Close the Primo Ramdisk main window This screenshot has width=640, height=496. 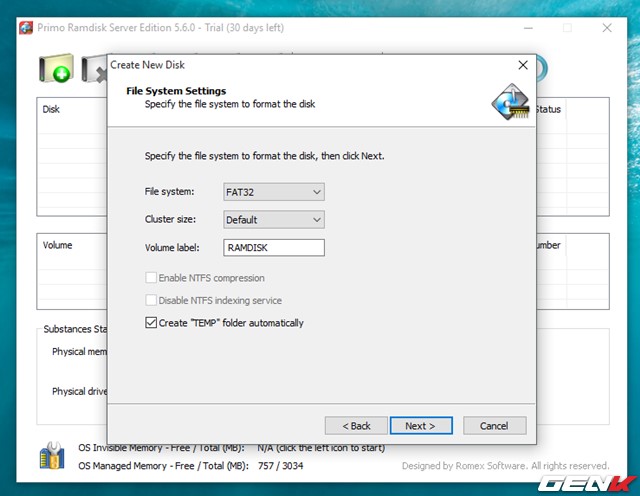tap(607, 28)
